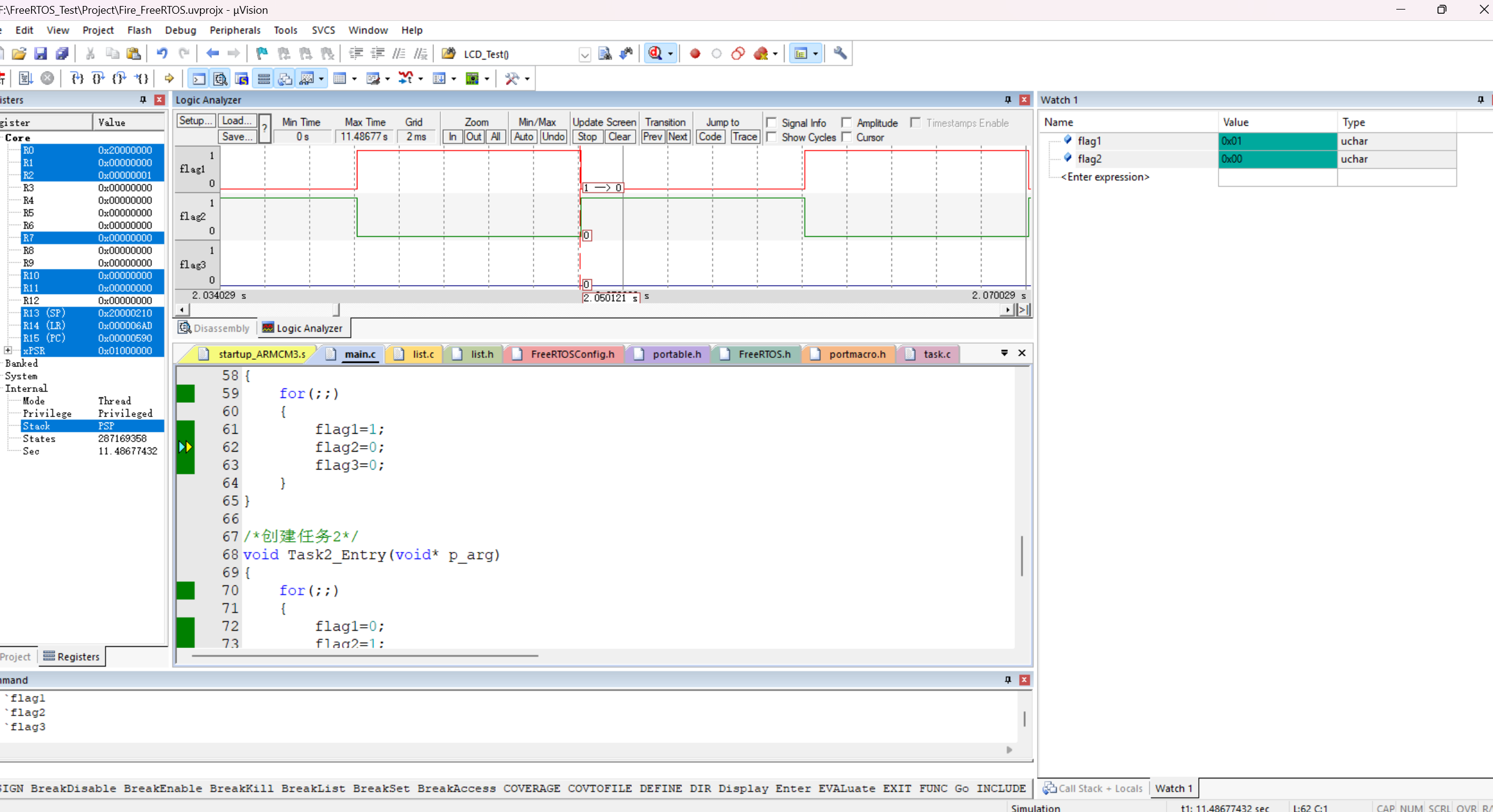
Task: Insert a breakpoint with red circle icon
Action: point(695,54)
